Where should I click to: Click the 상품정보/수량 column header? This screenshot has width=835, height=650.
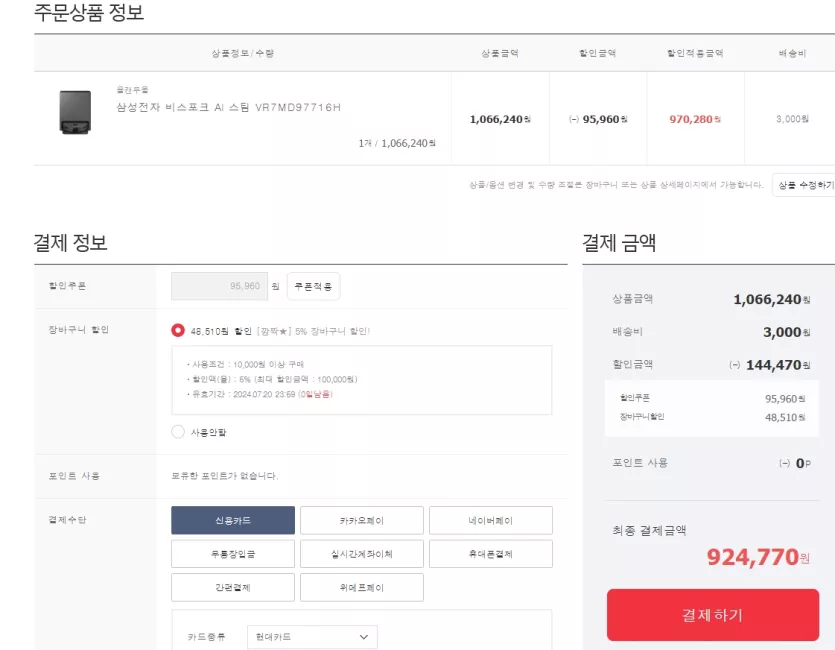[242, 53]
